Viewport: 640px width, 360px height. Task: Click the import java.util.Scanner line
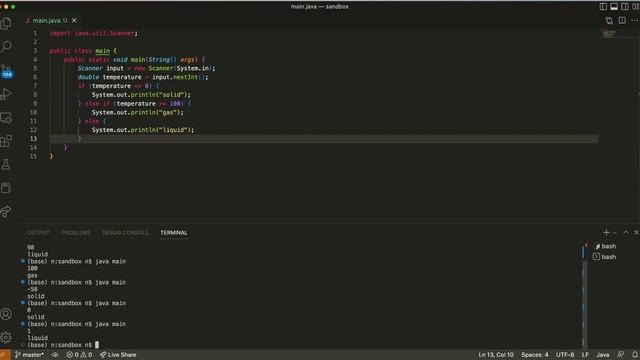pos(93,33)
